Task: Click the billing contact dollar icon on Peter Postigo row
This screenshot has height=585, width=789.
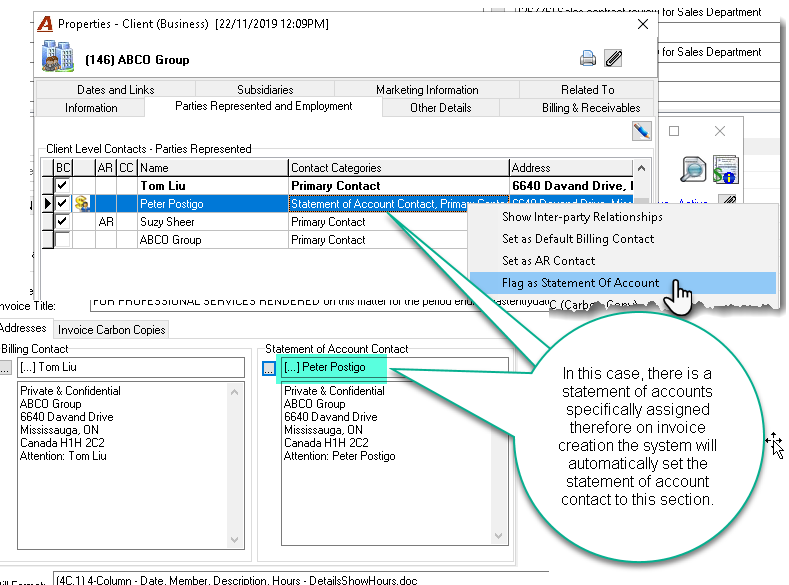Action: tap(83, 204)
